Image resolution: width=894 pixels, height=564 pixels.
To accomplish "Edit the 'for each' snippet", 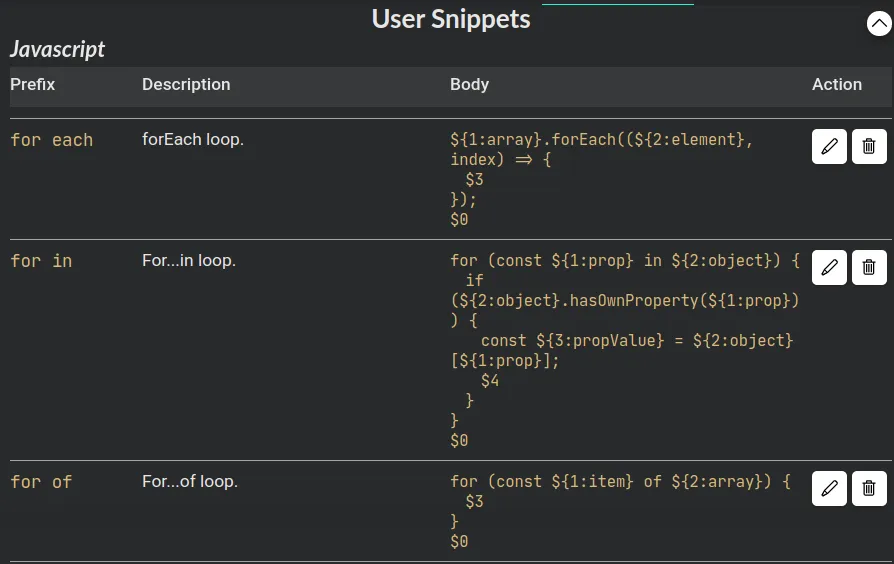I will (829, 147).
